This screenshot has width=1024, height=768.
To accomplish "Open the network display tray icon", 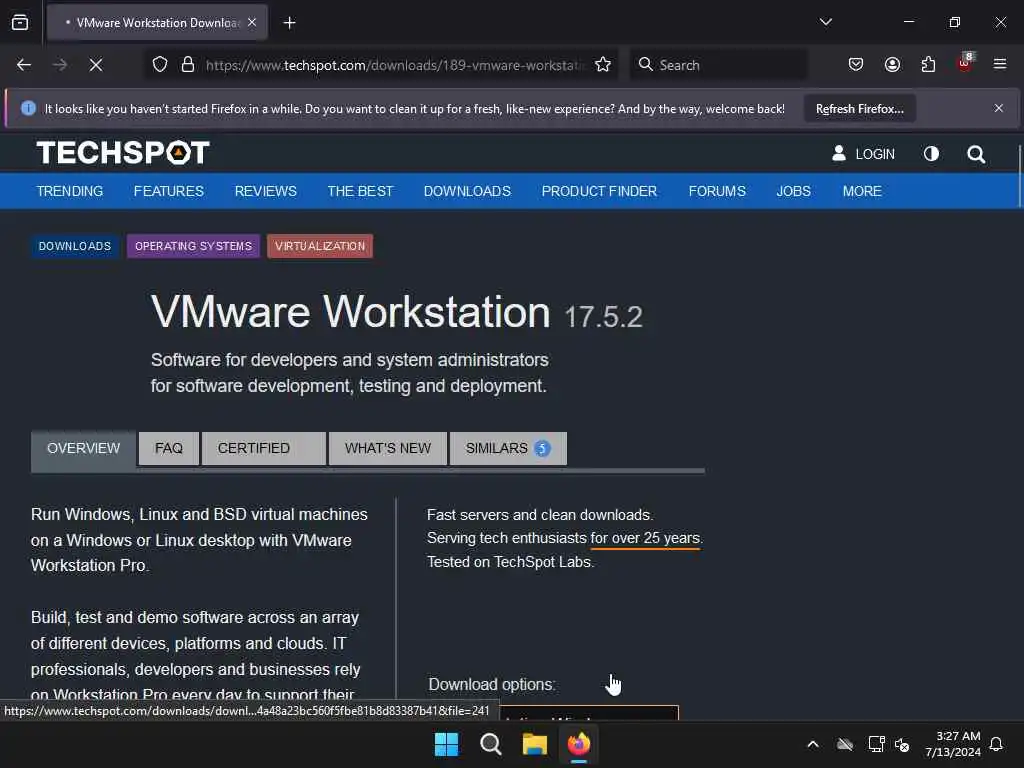I will (876, 744).
